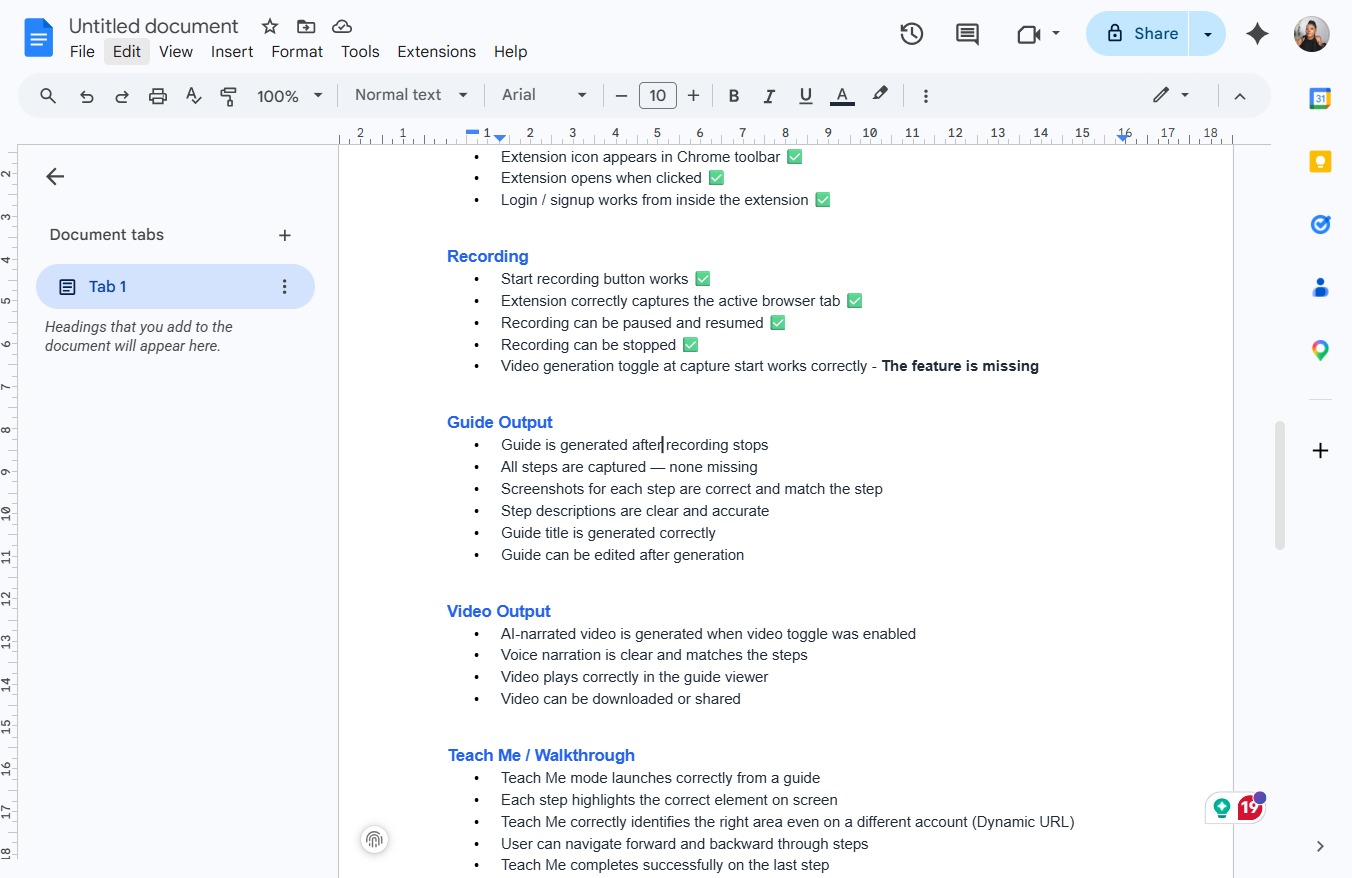Viewport: 1352px width, 878px height.
Task: Expand the video call options arrow
Action: pos(1056,34)
